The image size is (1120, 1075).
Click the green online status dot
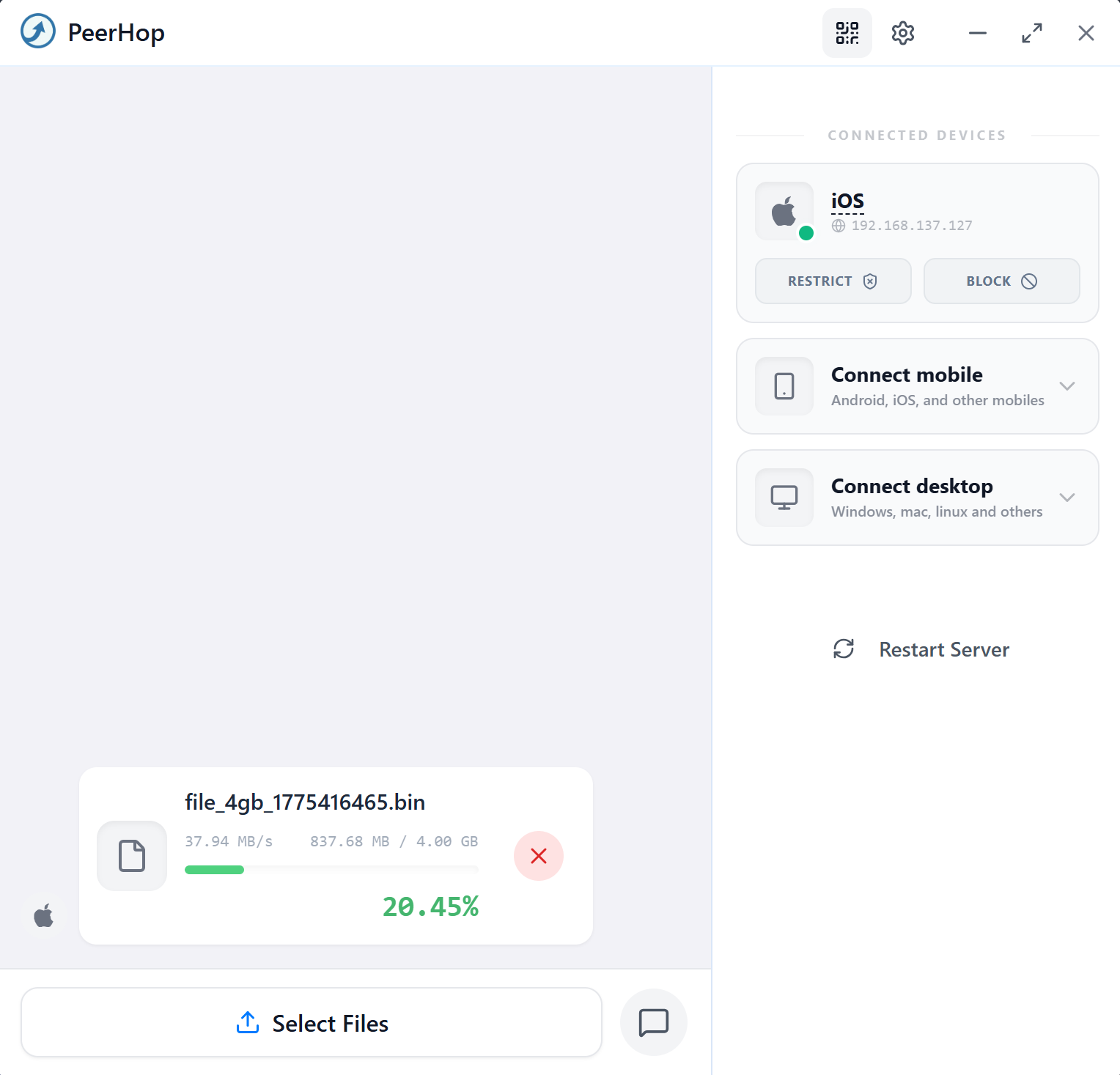pos(806,233)
